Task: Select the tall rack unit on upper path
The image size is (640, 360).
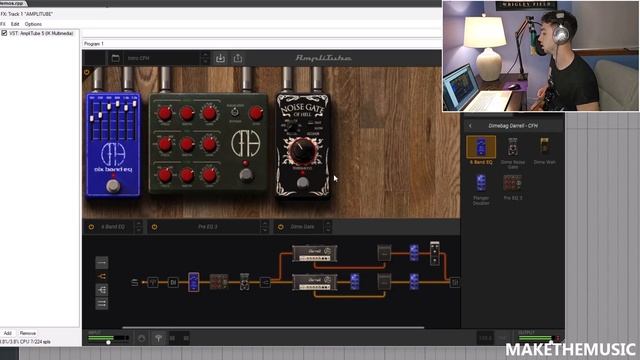Action: (x=435, y=253)
